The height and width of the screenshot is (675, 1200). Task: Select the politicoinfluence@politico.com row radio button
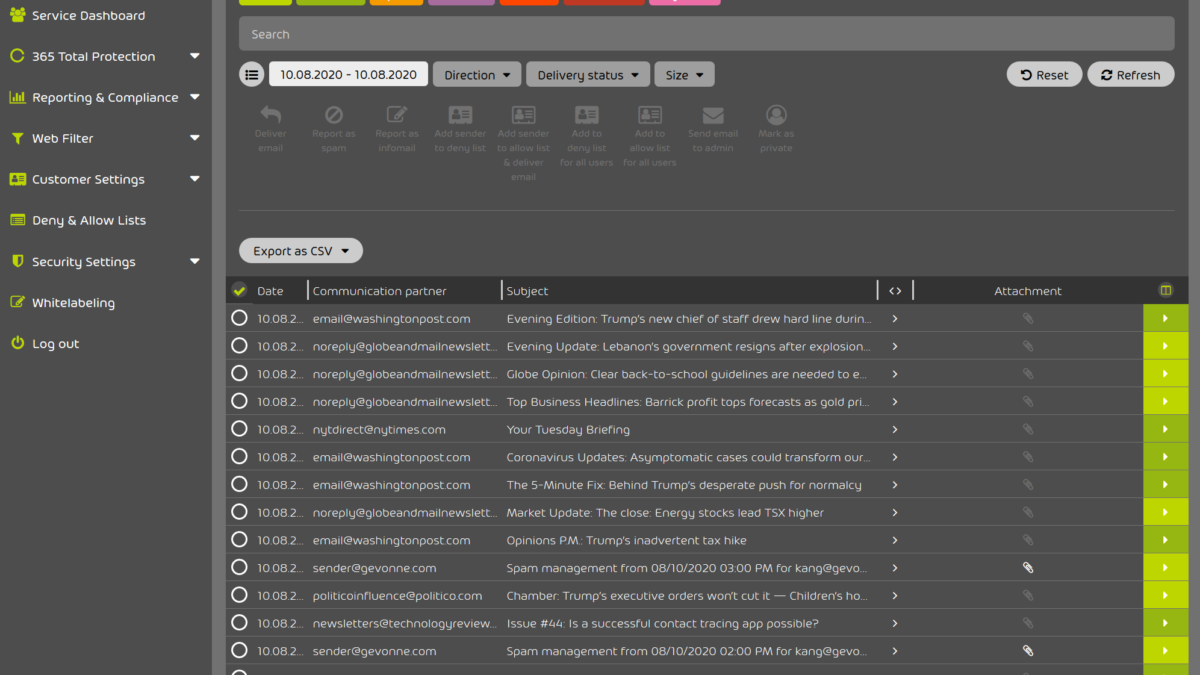click(239, 595)
